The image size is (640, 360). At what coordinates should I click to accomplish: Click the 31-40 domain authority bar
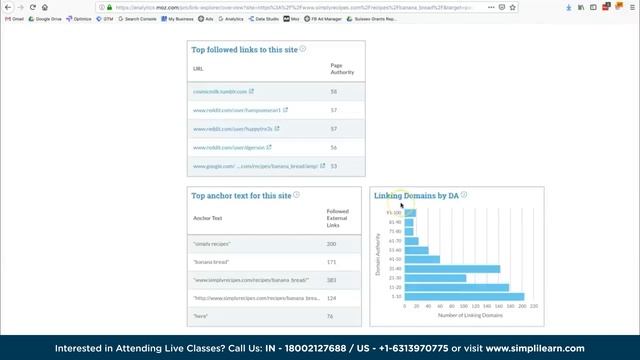pyautogui.click(x=452, y=269)
